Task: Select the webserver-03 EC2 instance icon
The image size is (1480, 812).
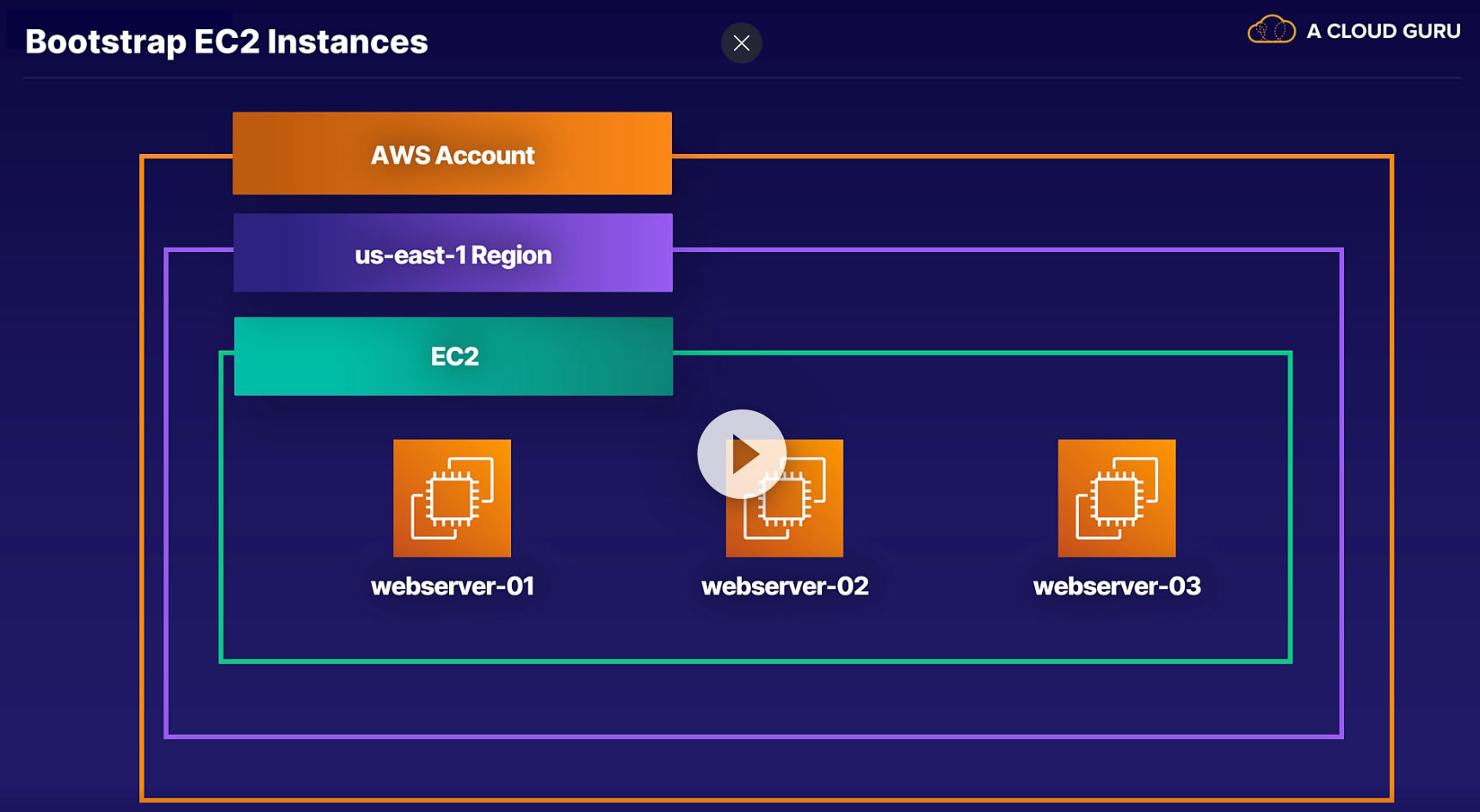Action: pos(1116,498)
